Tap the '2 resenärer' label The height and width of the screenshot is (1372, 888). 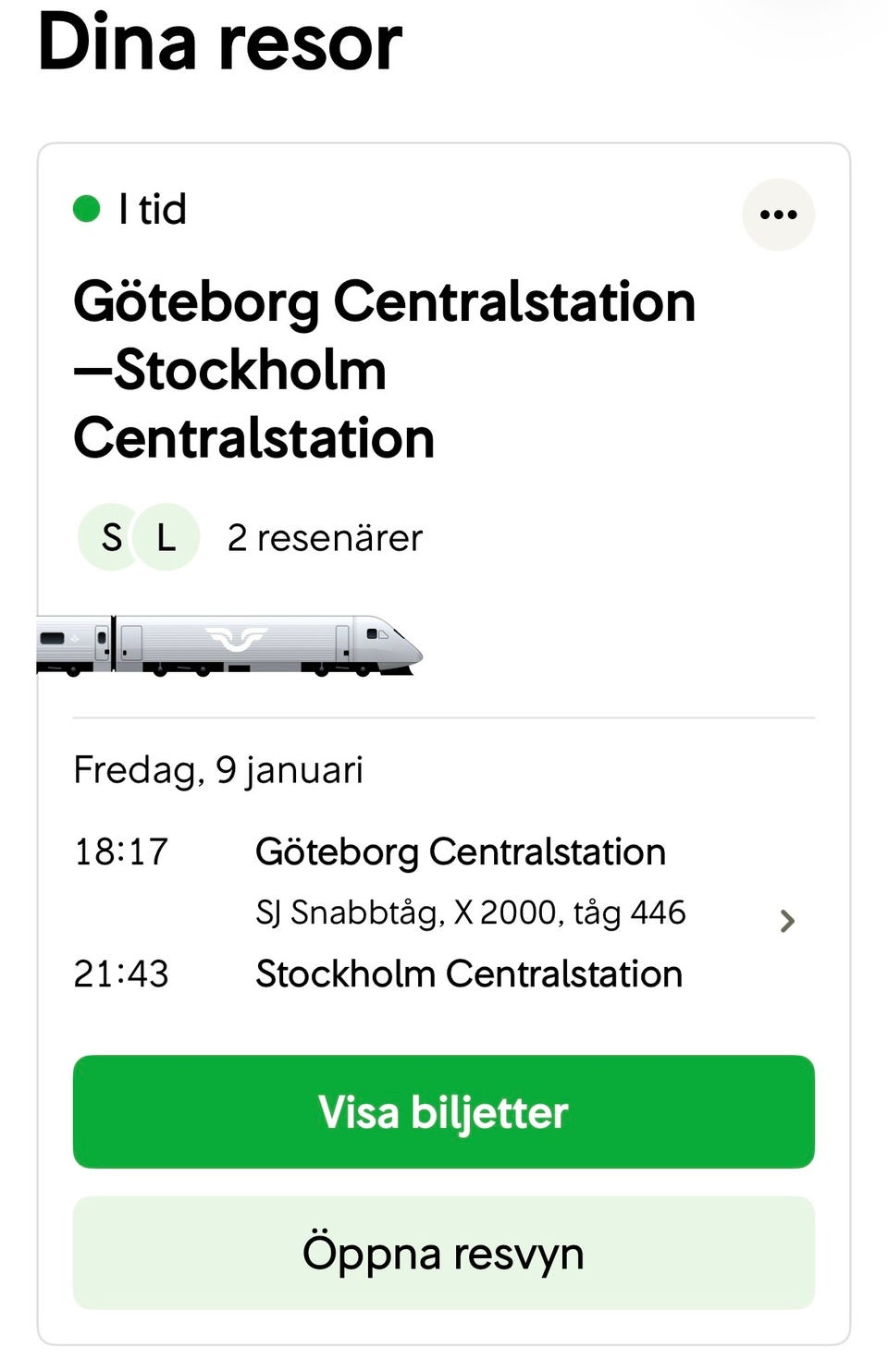(x=325, y=538)
